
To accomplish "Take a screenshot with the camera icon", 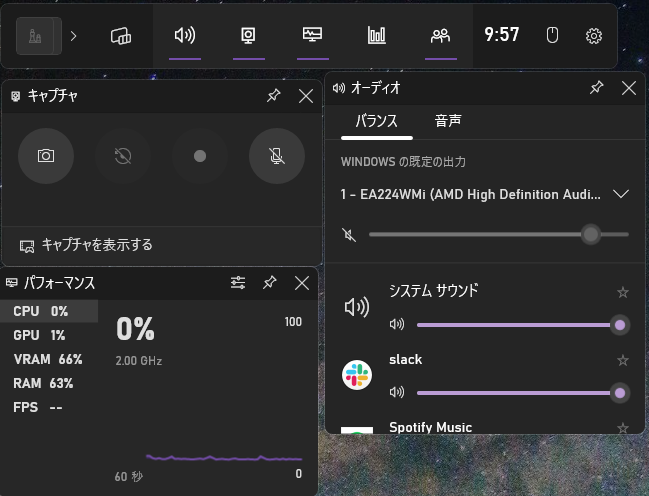I will click(x=46, y=156).
